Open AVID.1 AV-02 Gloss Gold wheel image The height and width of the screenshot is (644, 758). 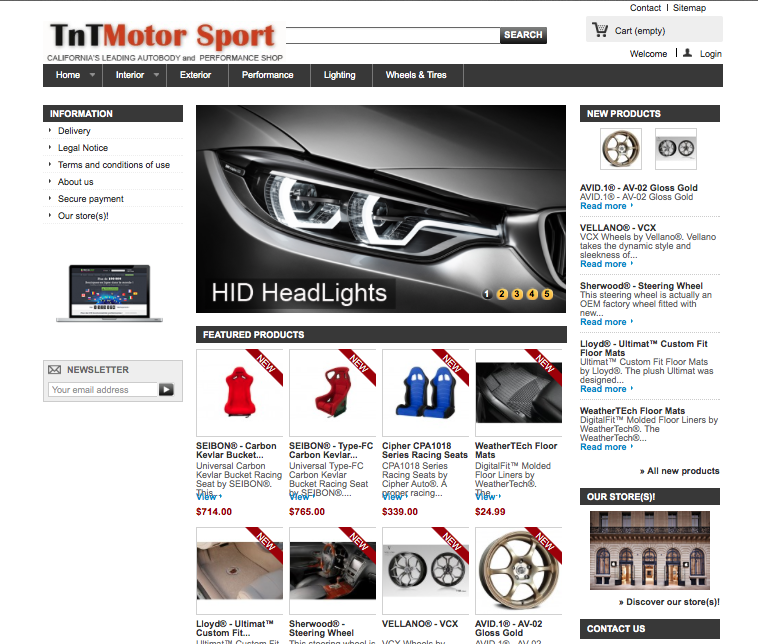[518, 571]
